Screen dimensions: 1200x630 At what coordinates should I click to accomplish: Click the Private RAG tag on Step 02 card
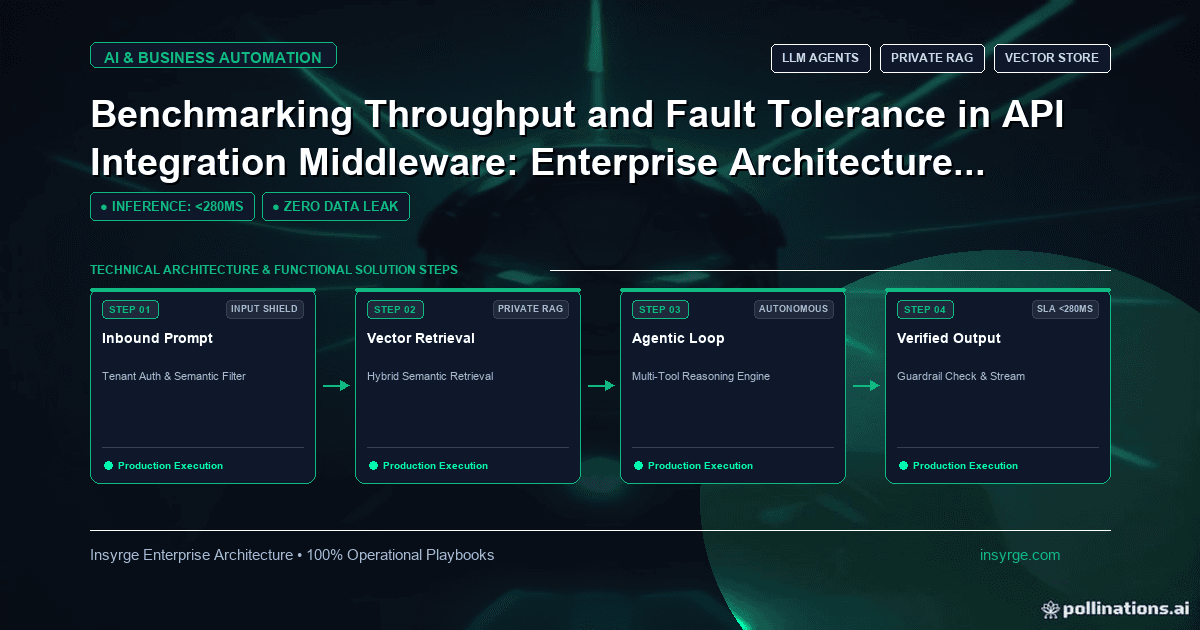(531, 309)
